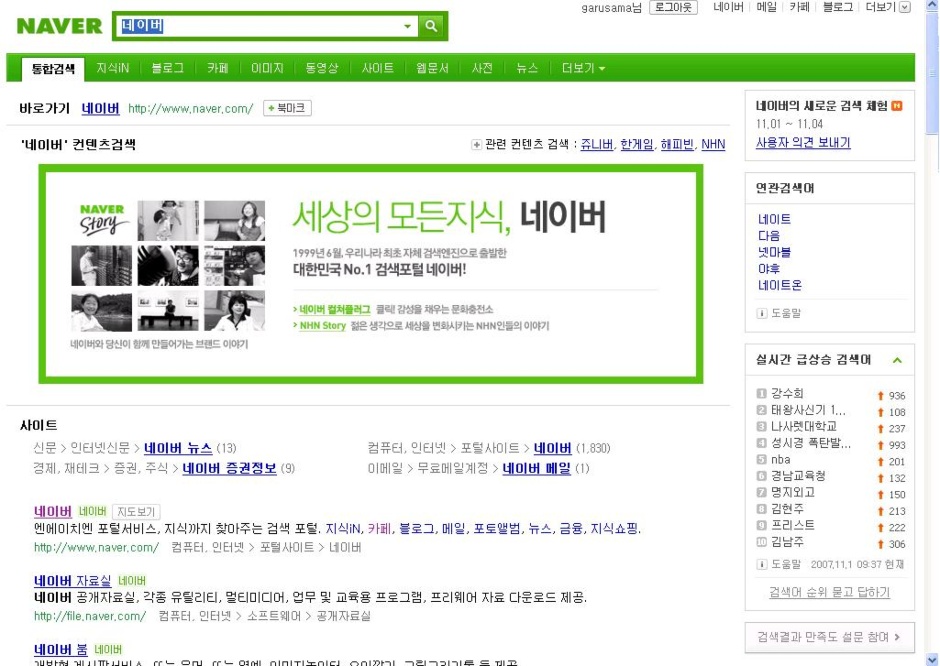Open the 네이버 자료실 result link
Viewport: 940px width, 666px height.
point(73,581)
